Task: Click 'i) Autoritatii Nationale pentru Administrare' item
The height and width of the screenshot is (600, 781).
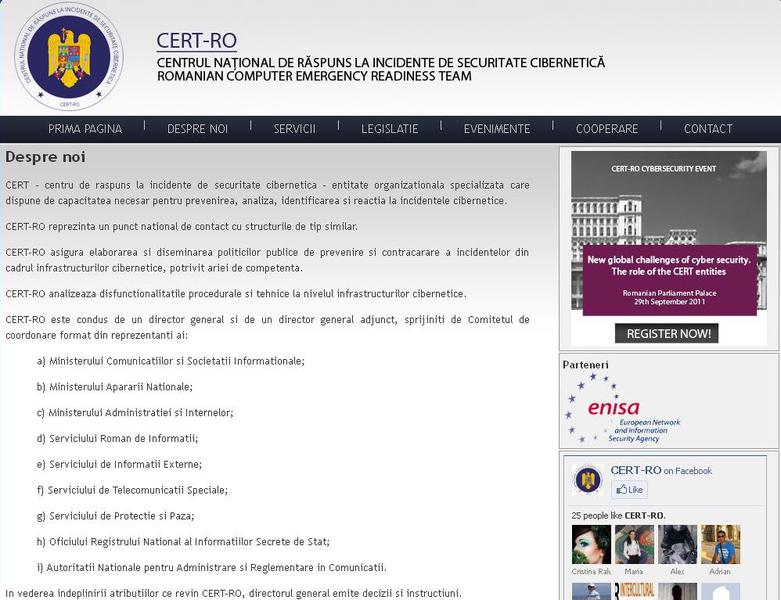Action: tap(211, 568)
